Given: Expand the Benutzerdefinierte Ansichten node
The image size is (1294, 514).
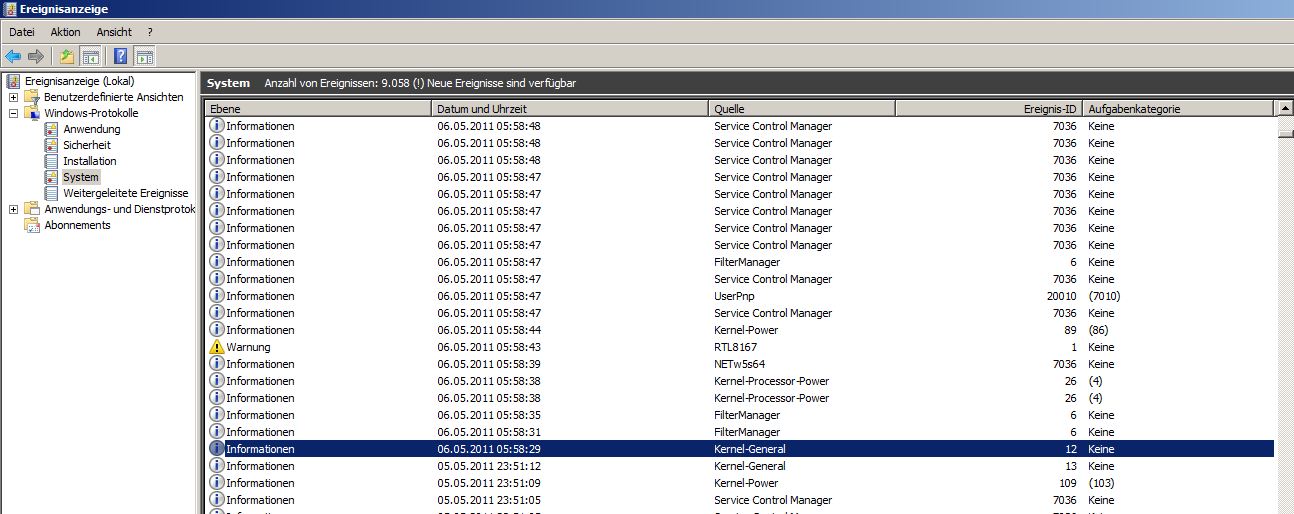Looking at the screenshot, I should 13,97.
